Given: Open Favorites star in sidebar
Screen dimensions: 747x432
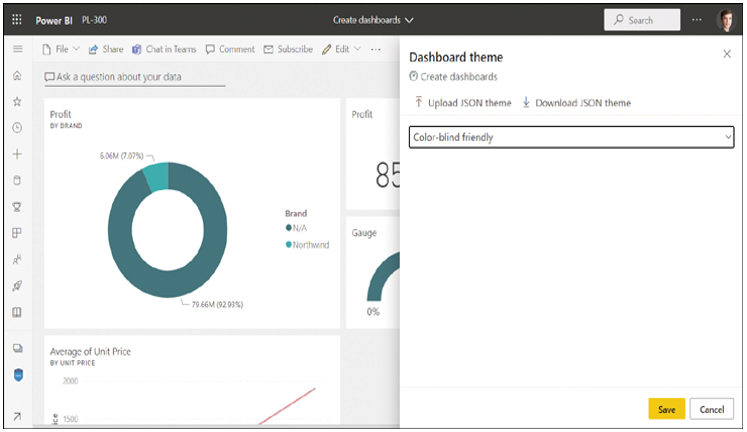Looking at the screenshot, I should pyautogui.click(x=17, y=101).
